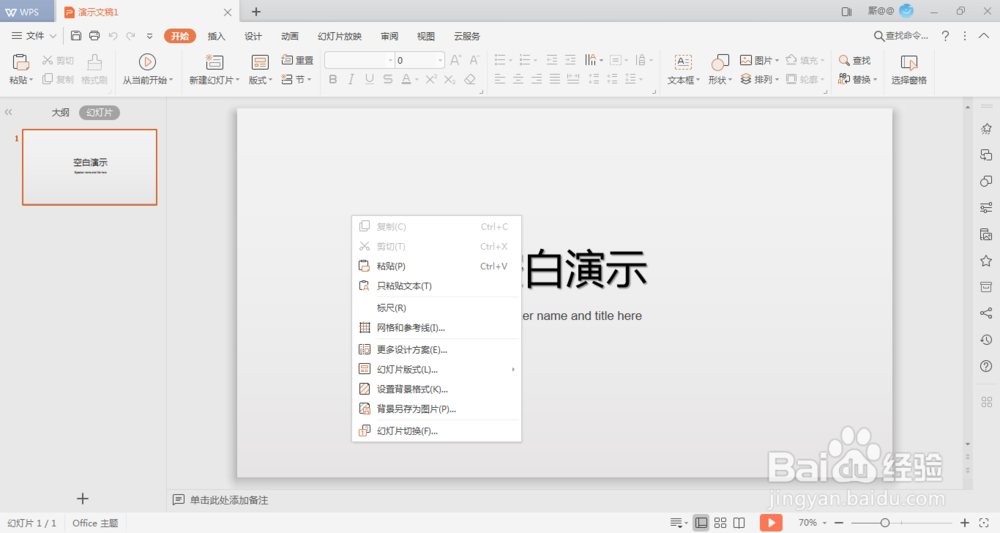Click the Redo arrow icon
The width and height of the screenshot is (1000, 533).
tap(131, 36)
